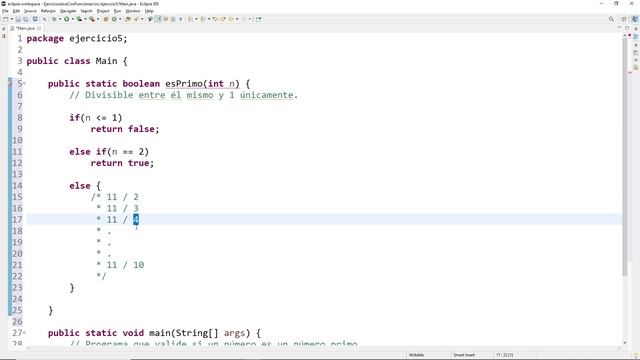Viewport: 640px width, 360px height.
Task: Toggle Word Wrap toolbar icon
Action: [x=166, y=19]
